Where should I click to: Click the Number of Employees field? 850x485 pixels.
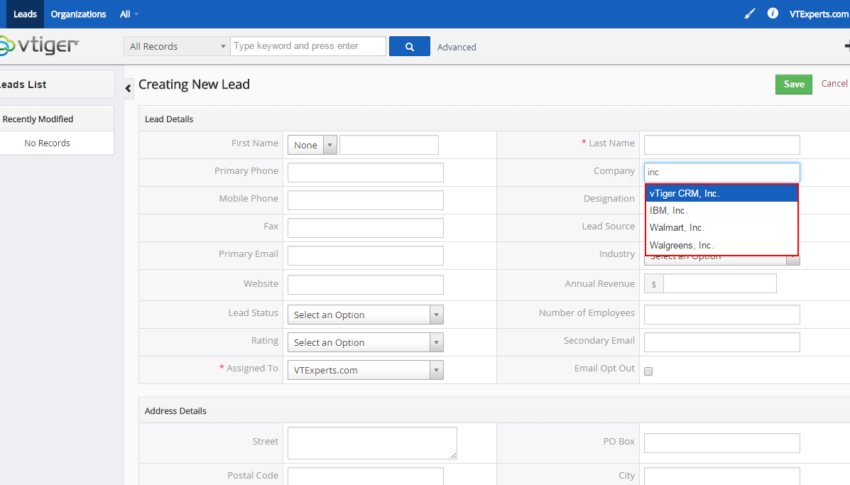click(722, 315)
